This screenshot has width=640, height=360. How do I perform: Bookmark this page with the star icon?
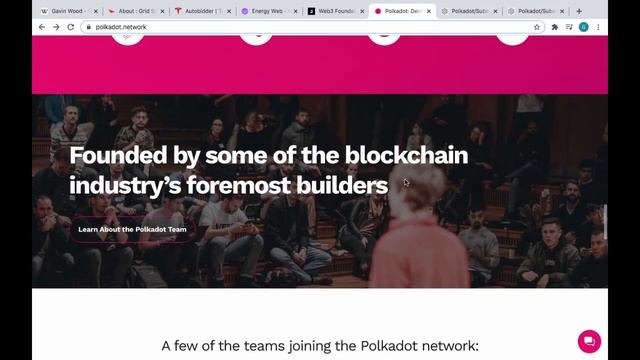click(x=537, y=27)
